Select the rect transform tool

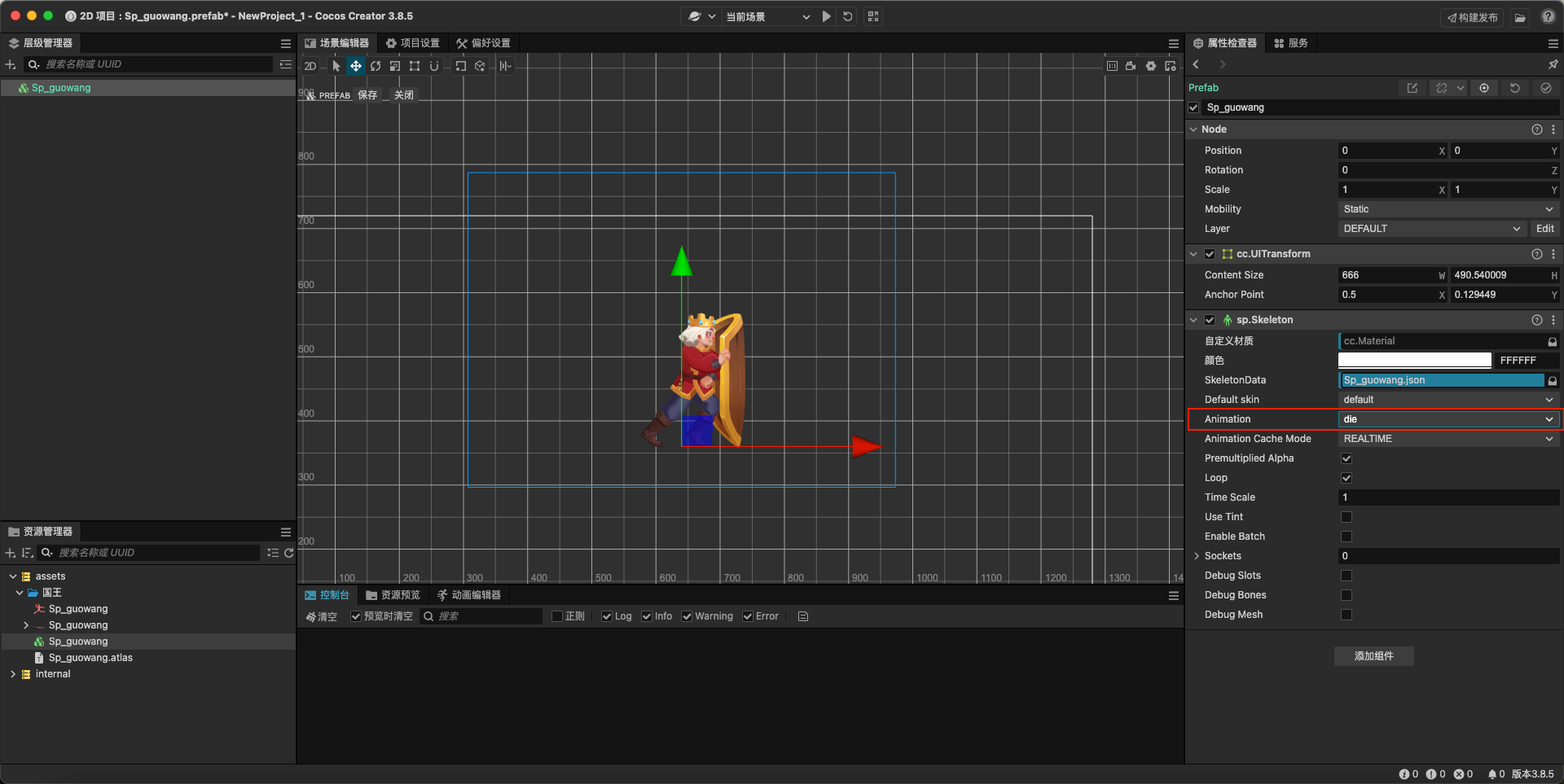415,66
